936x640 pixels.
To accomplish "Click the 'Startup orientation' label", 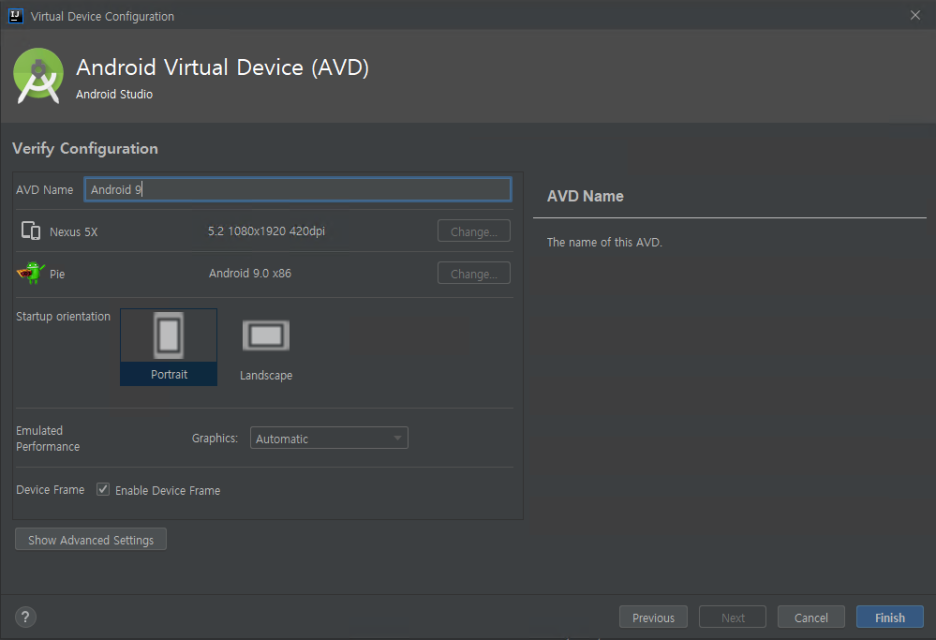I will (x=63, y=316).
